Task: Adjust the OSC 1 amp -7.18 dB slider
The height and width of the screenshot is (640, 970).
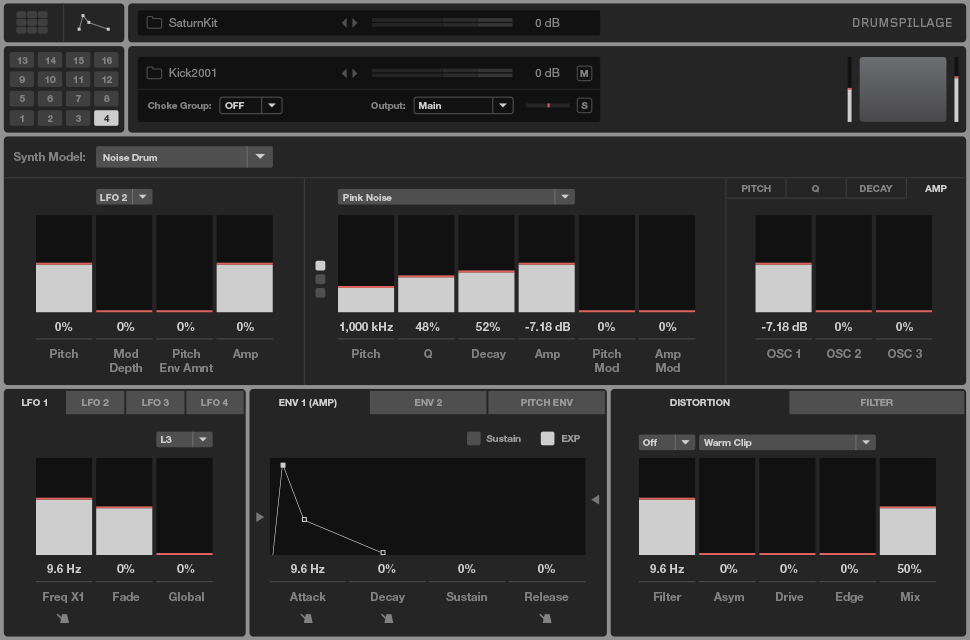Action: point(783,263)
